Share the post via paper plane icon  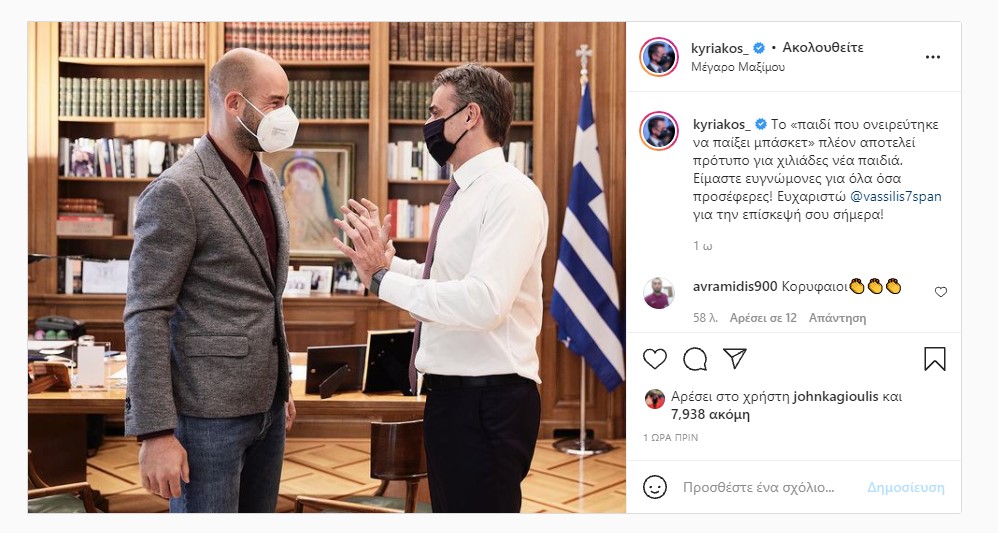734,359
